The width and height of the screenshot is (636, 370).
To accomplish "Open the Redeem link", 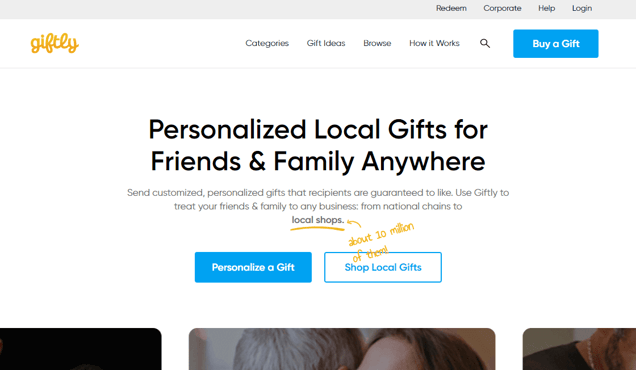I will pos(451,8).
